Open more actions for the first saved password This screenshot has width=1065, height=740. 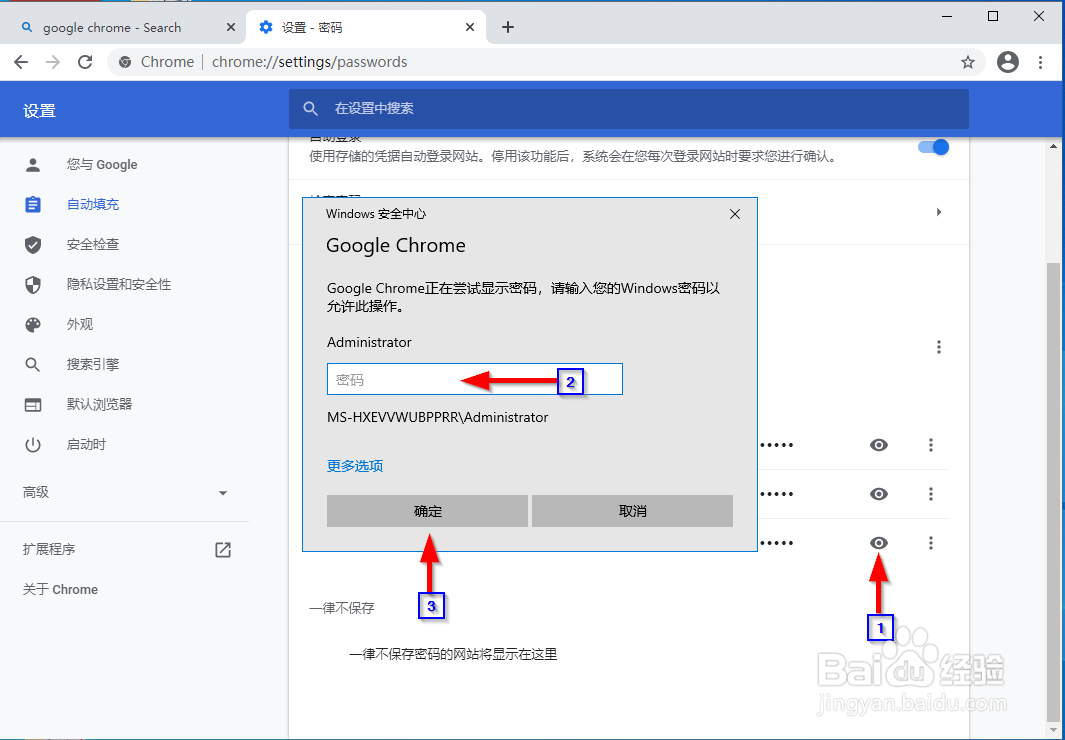pyautogui.click(x=931, y=445)
